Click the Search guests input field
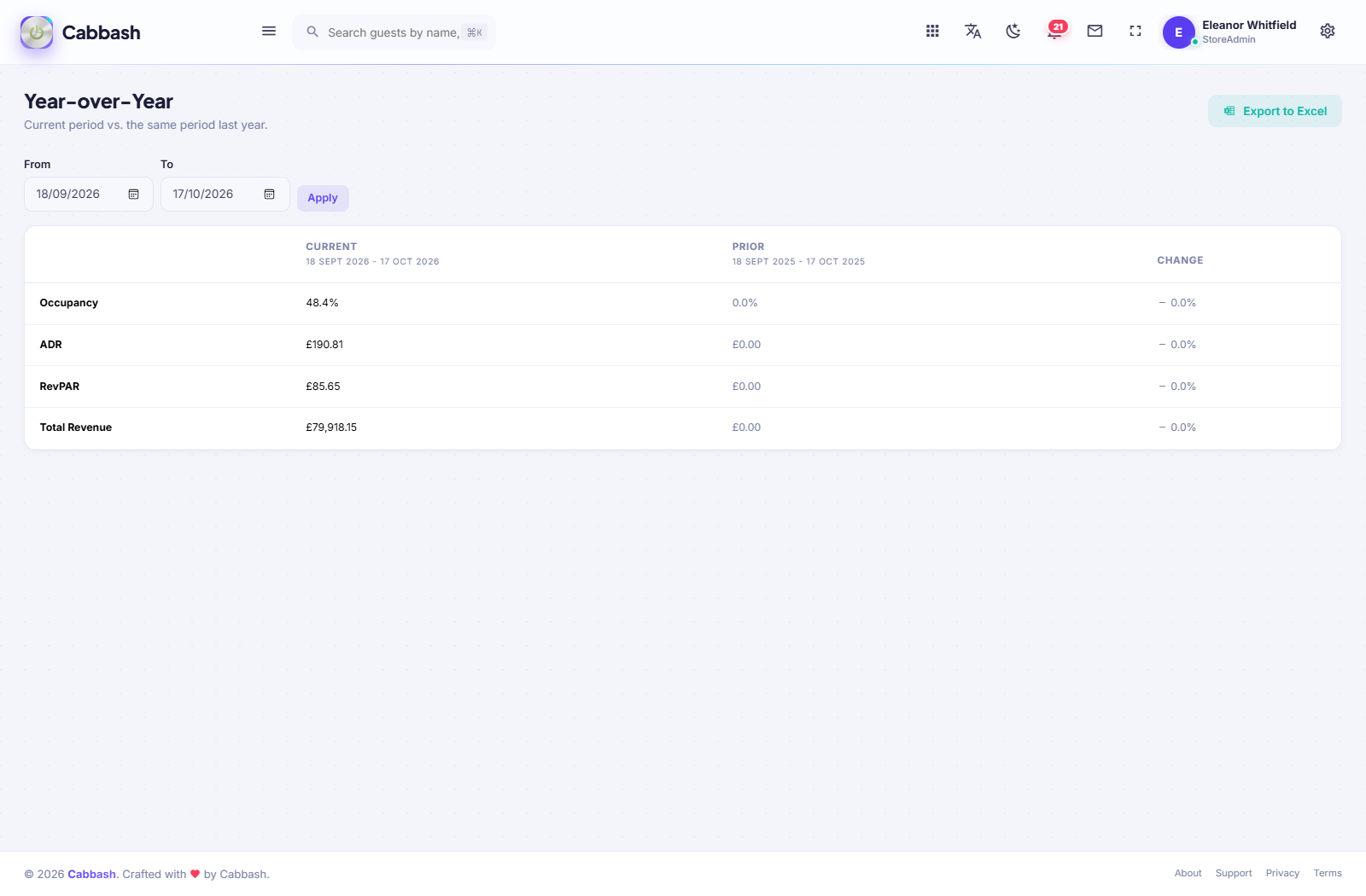Image resolution: width=1366 pixels, height=896 pixels. pos(394,32)
